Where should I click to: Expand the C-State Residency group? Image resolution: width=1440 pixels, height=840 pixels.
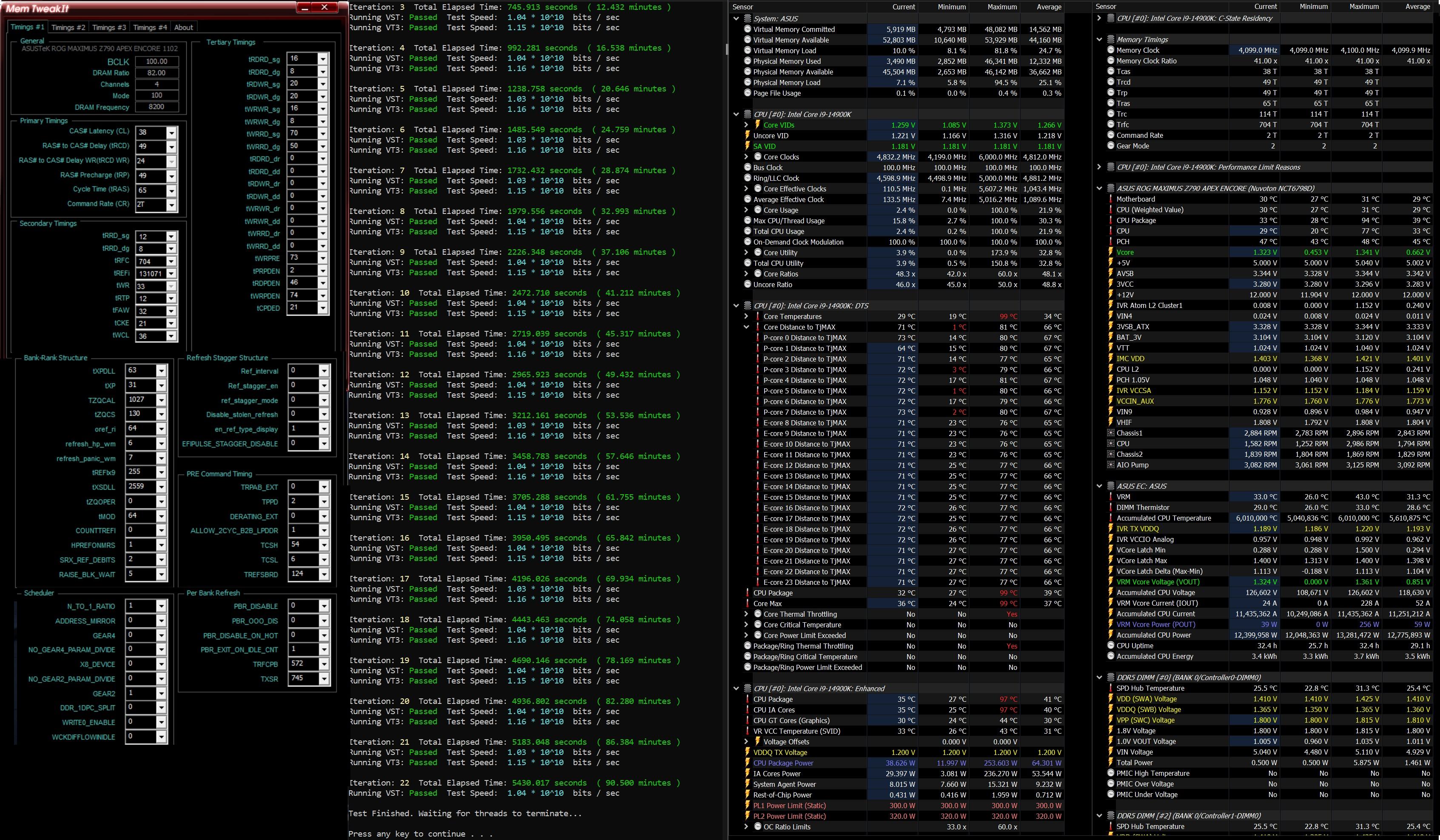click(1099, 18)
